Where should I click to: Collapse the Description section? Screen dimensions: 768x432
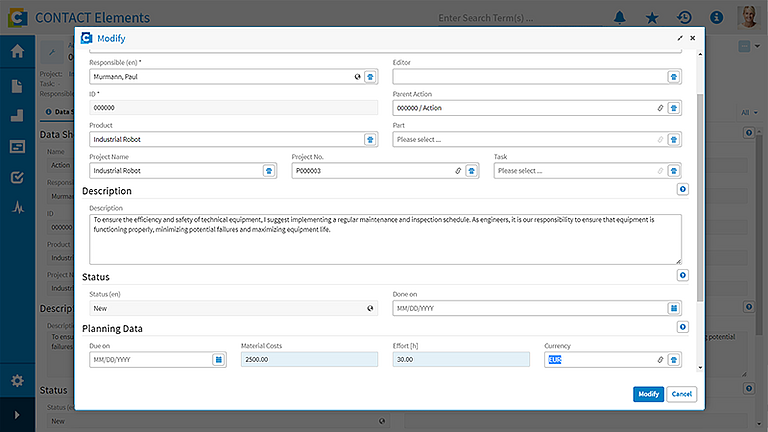click(x=683, y=189)
